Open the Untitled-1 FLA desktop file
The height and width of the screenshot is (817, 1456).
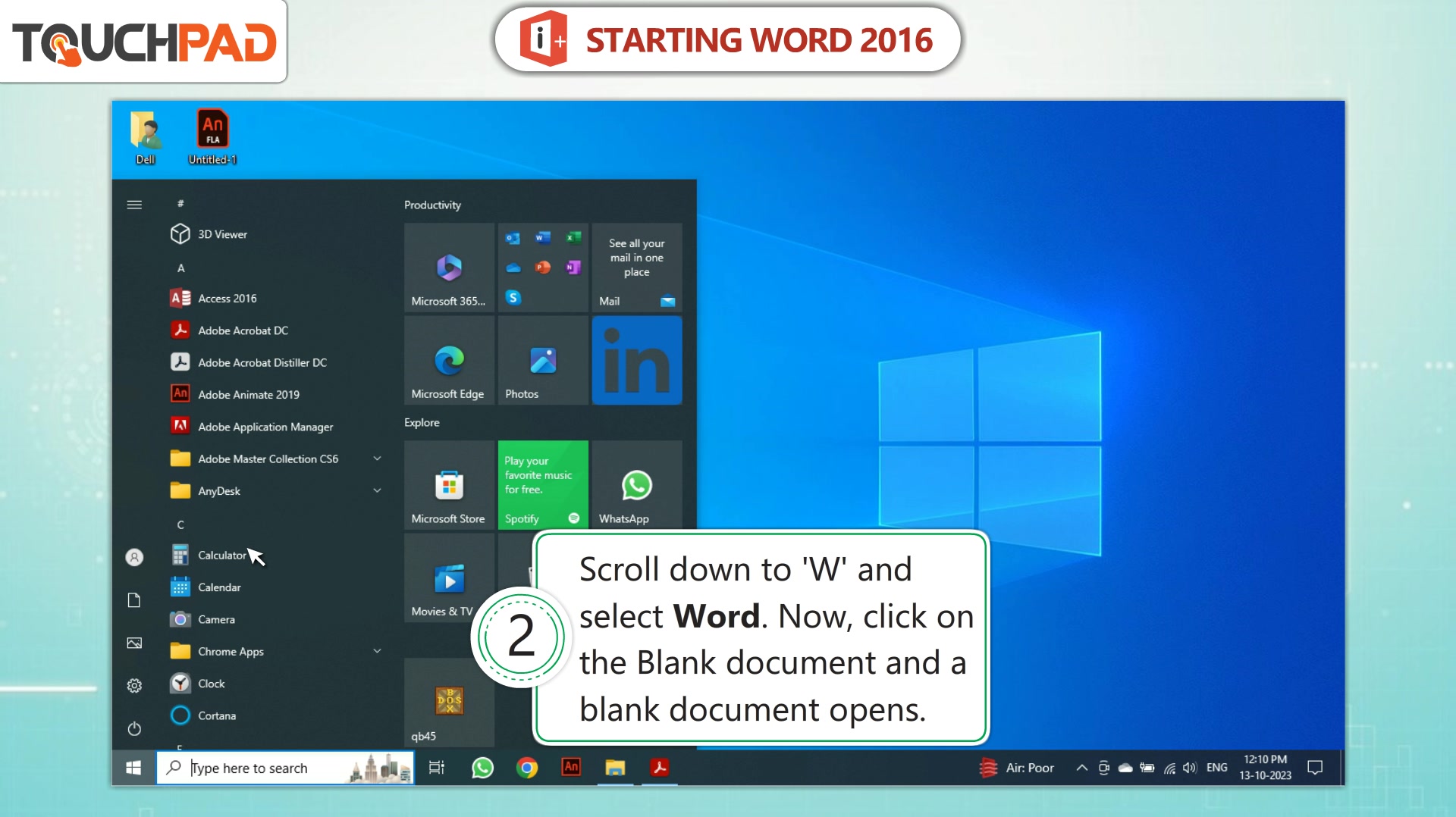(212, 138)
